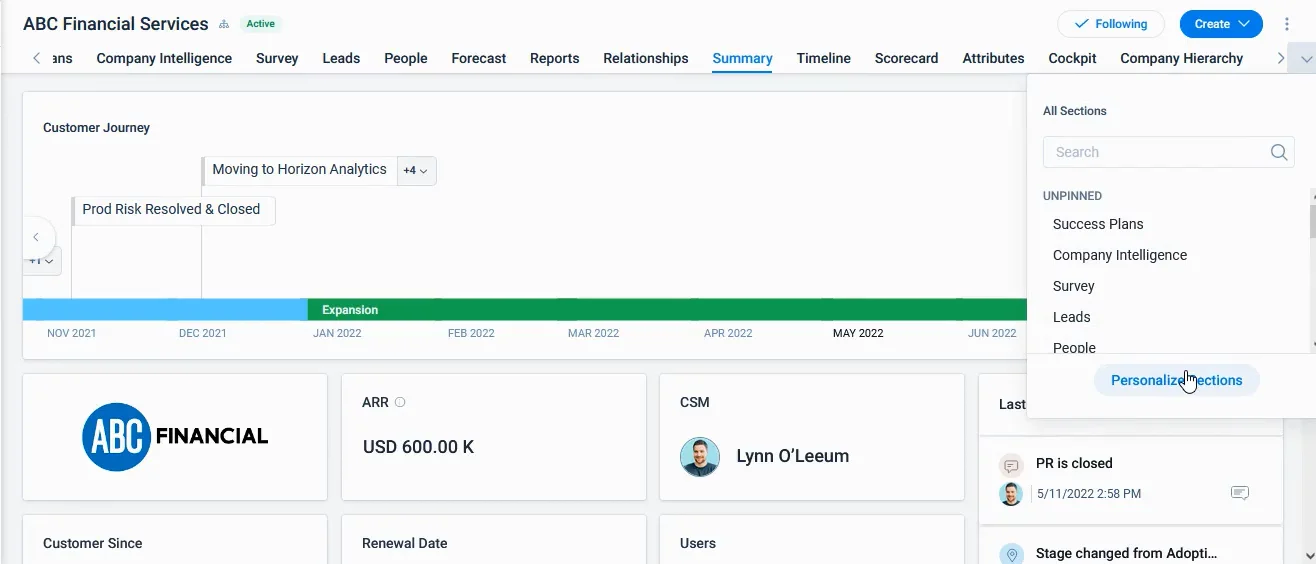Screen dimensions: 1316x564
Task: Toggle the Following button
Action: 1111,24
